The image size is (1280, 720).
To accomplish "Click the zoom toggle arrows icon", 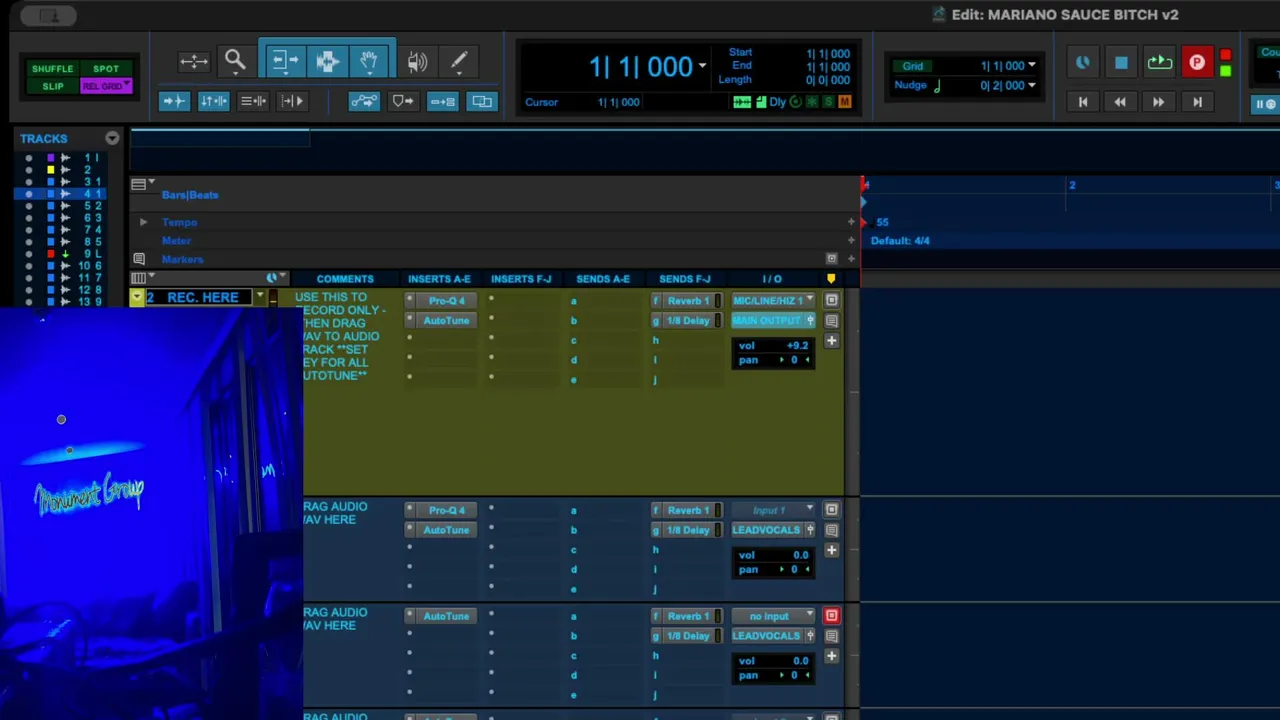I will [194, 62].
